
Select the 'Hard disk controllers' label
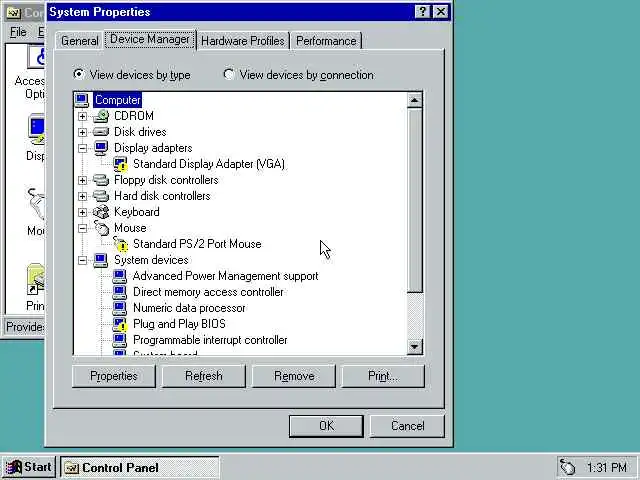[162, 196]
